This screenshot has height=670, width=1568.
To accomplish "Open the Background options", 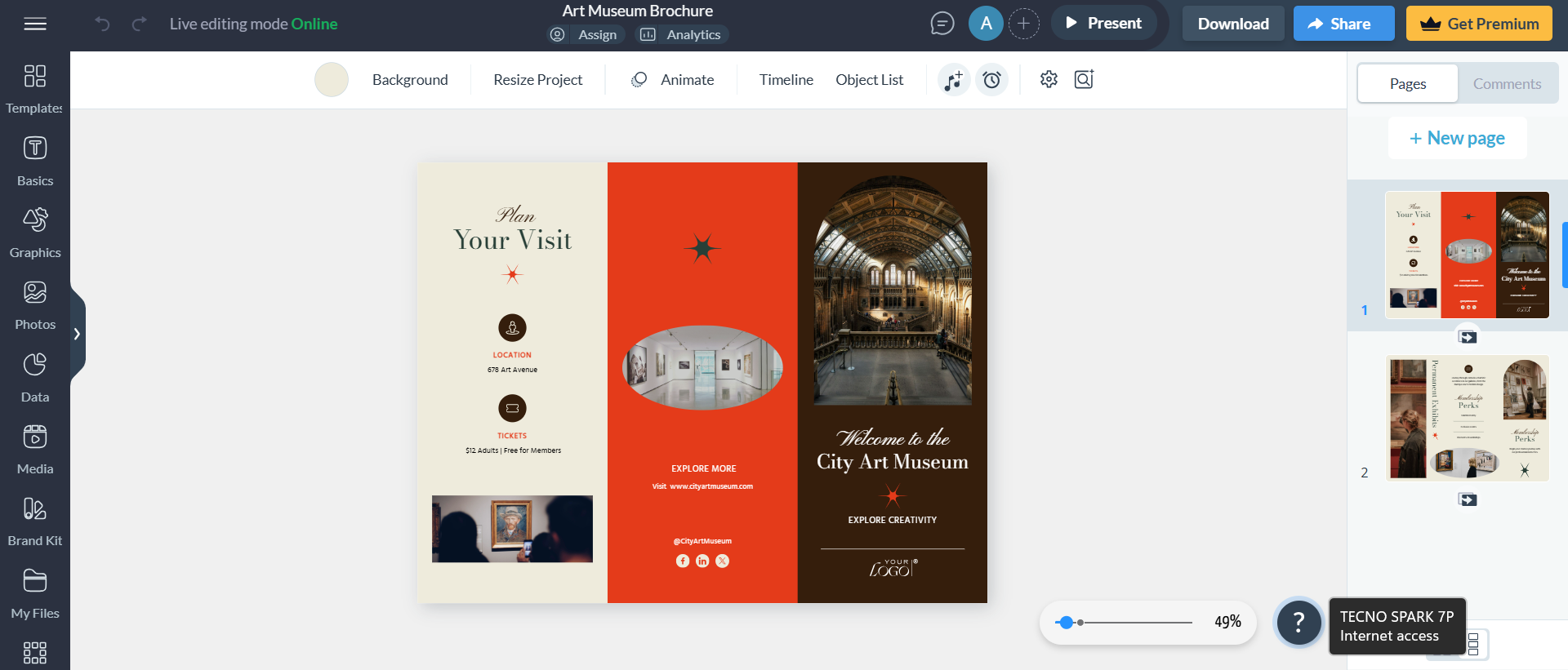I will tap(410, 80).
